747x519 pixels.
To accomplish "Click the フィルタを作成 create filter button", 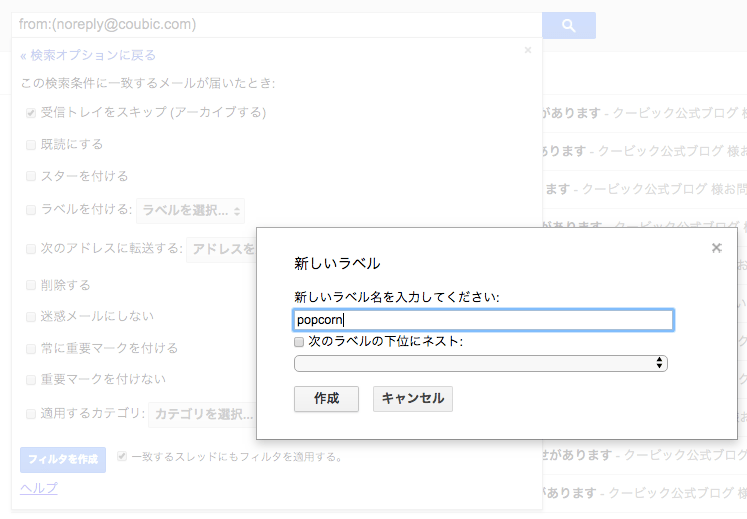I will (63, 459).
